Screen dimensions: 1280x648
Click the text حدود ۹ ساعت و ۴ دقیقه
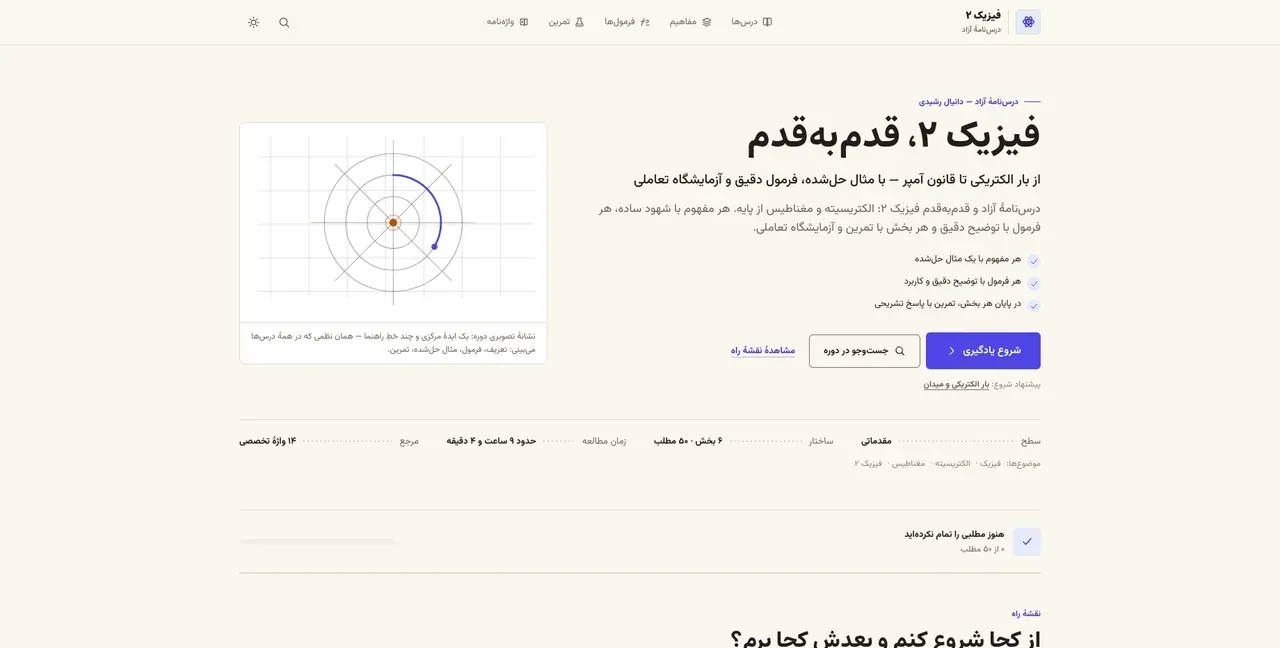pyautogui.click(x=491, y=441)
